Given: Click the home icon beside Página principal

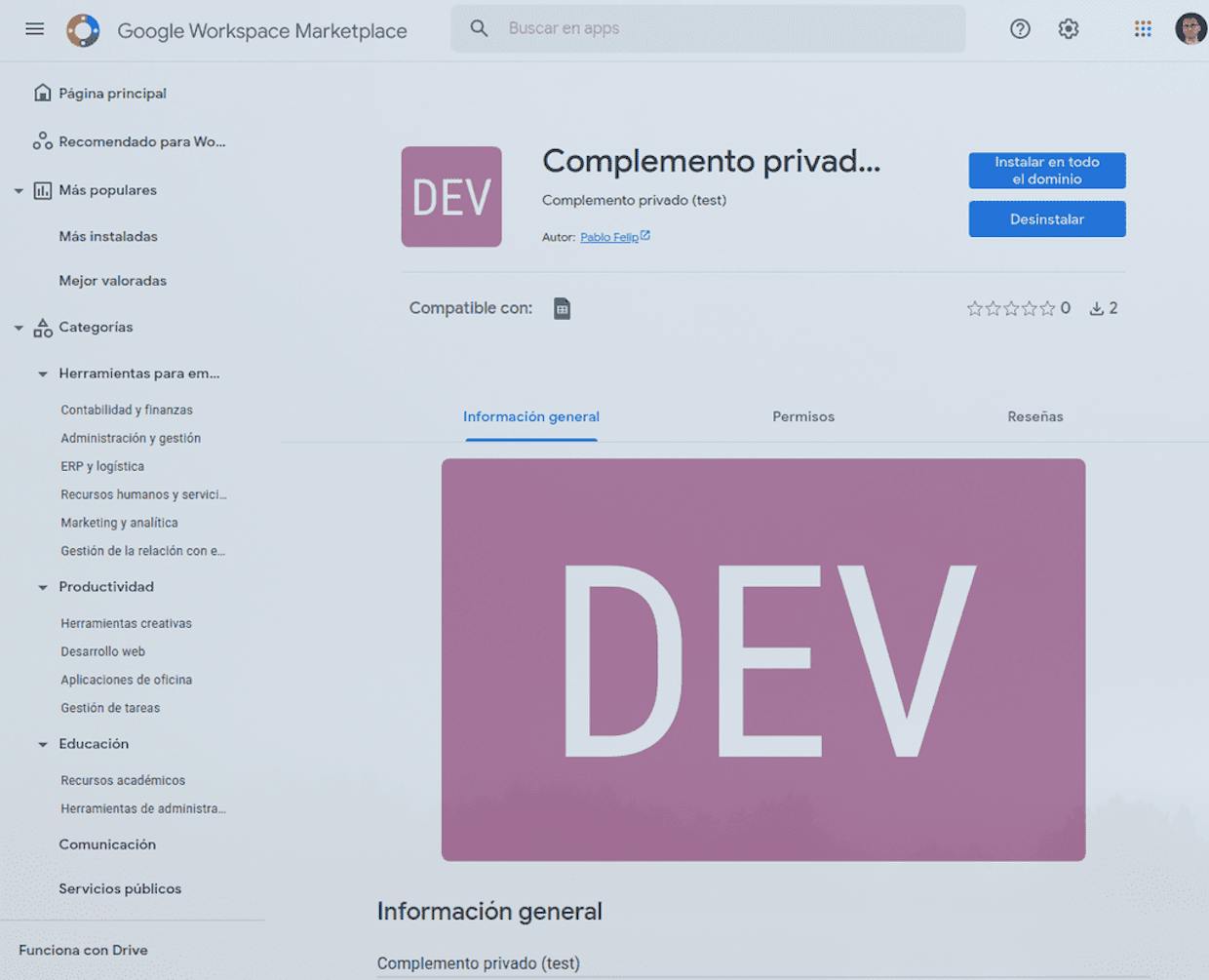Looking at the screenshot, I should [42, 93].
